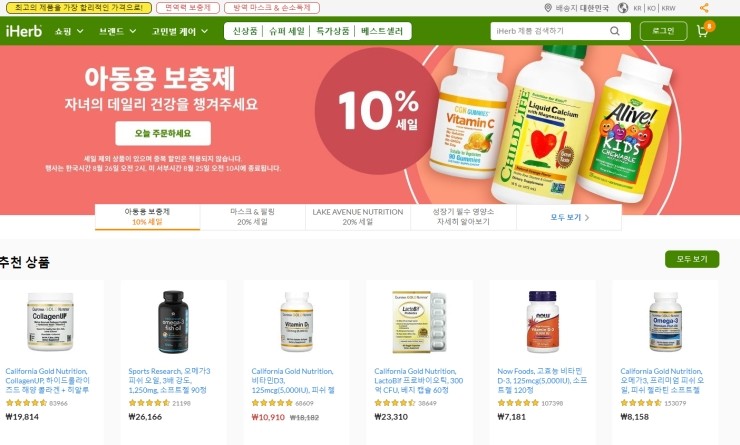The width and height of the screenshot is (740, 445).
Task: Open the Sports Research omega-3 product image
Action: (173, 322)
